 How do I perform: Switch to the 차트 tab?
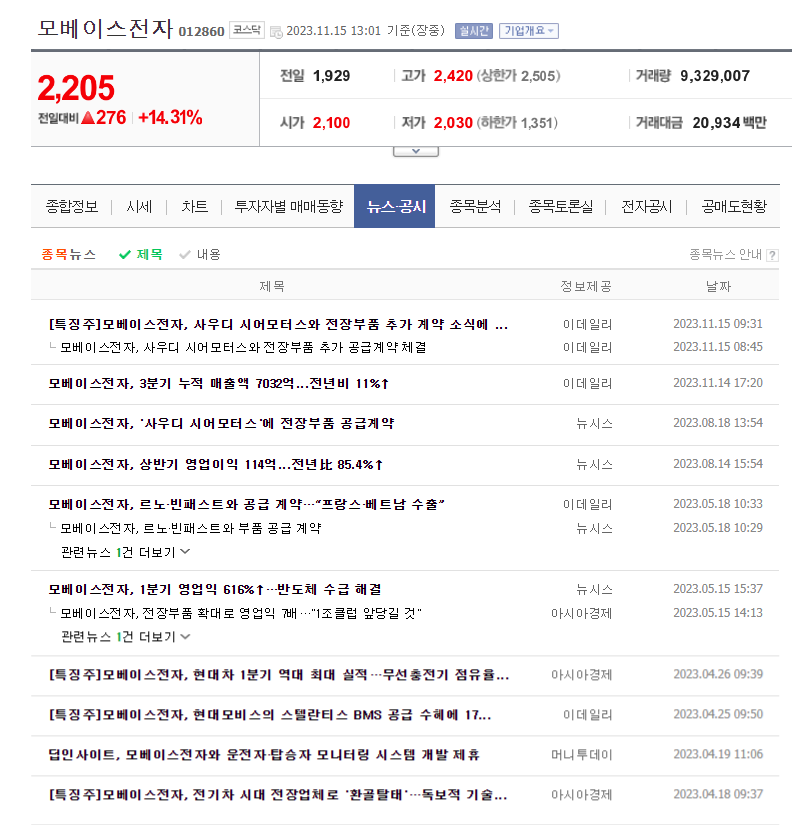tap(195, 206)
